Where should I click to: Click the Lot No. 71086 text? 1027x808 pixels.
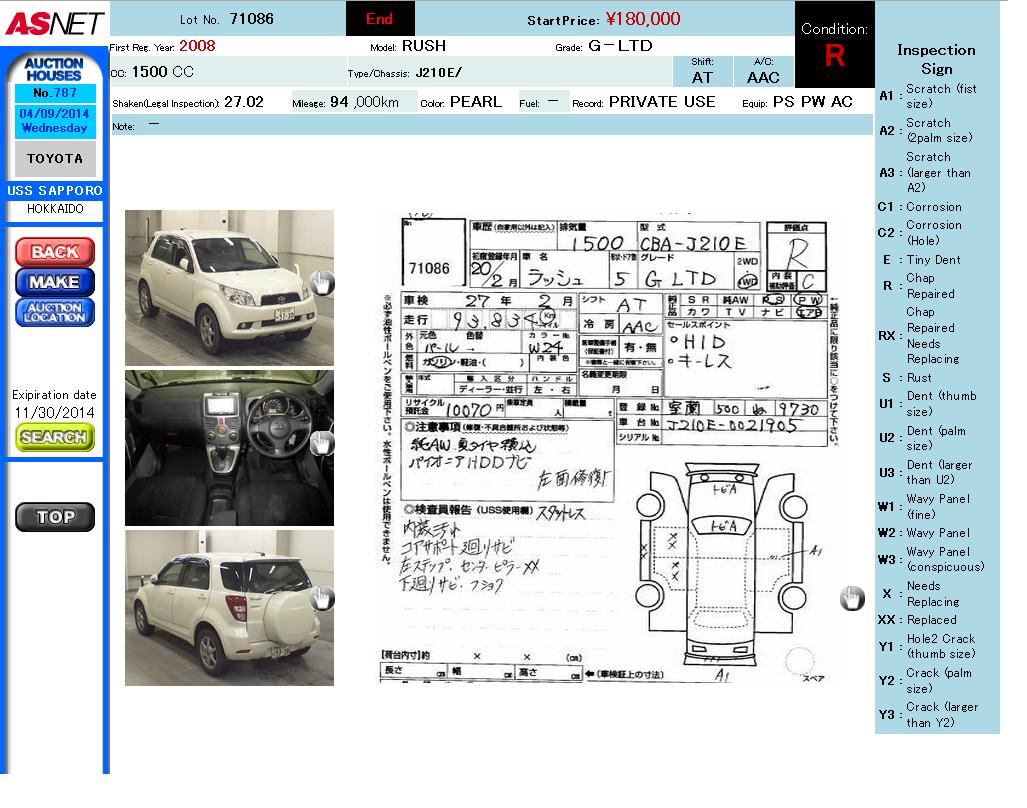(x=227, y=19)
